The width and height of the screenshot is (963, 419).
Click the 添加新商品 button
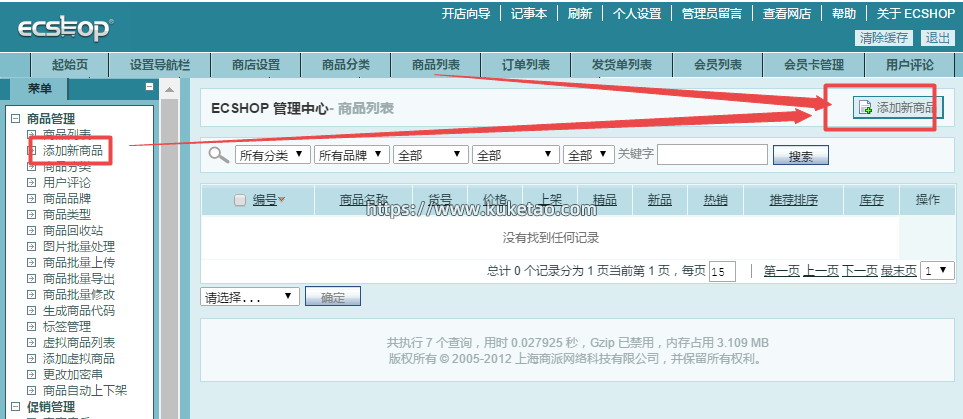click(x=898, y=108)
